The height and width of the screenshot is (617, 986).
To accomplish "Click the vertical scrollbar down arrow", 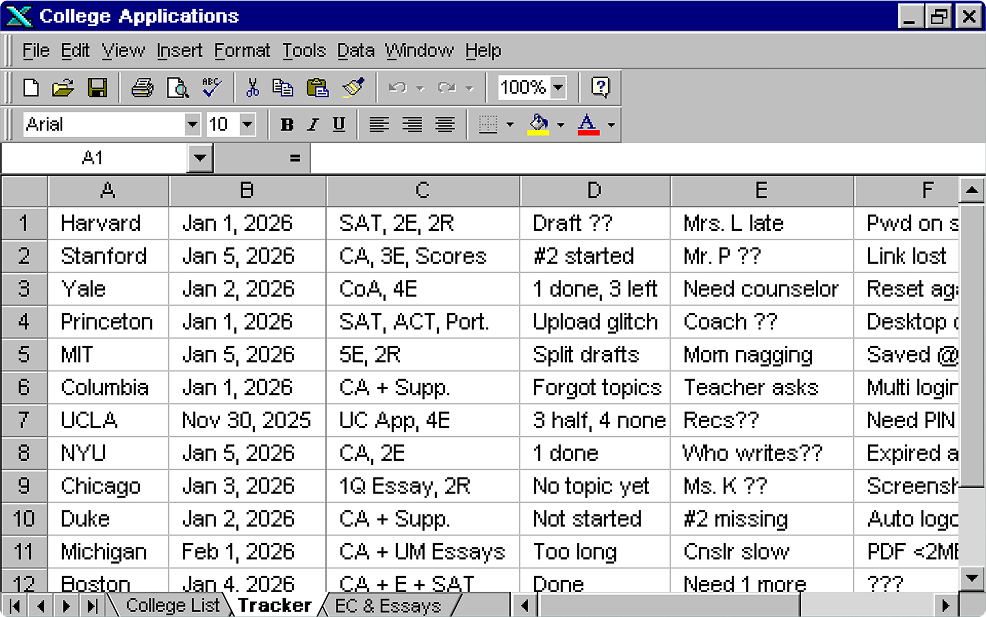I will tap(972, 577).
